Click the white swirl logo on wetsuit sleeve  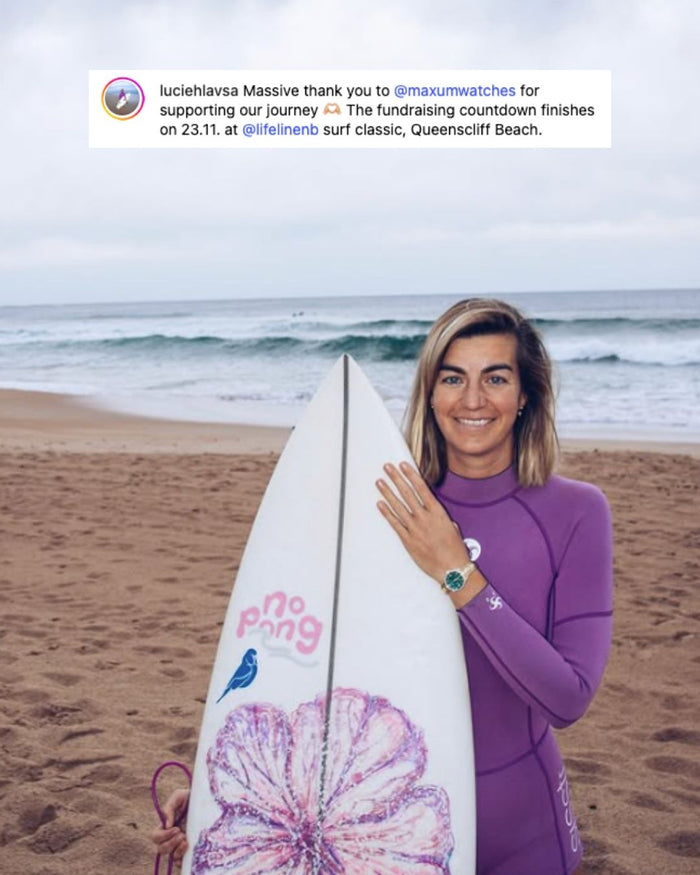495,602
